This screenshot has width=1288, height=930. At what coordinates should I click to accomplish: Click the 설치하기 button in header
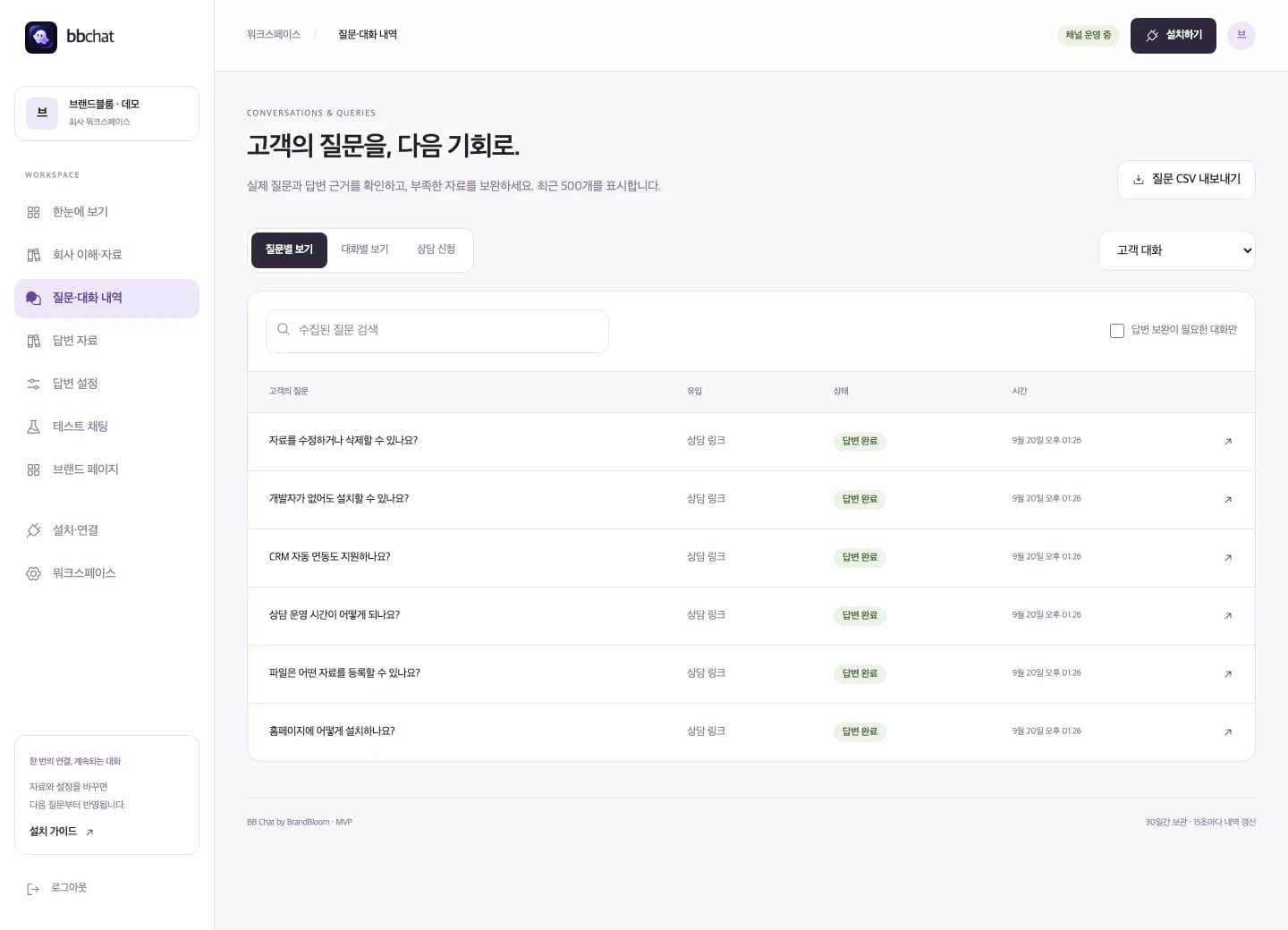1173,36
